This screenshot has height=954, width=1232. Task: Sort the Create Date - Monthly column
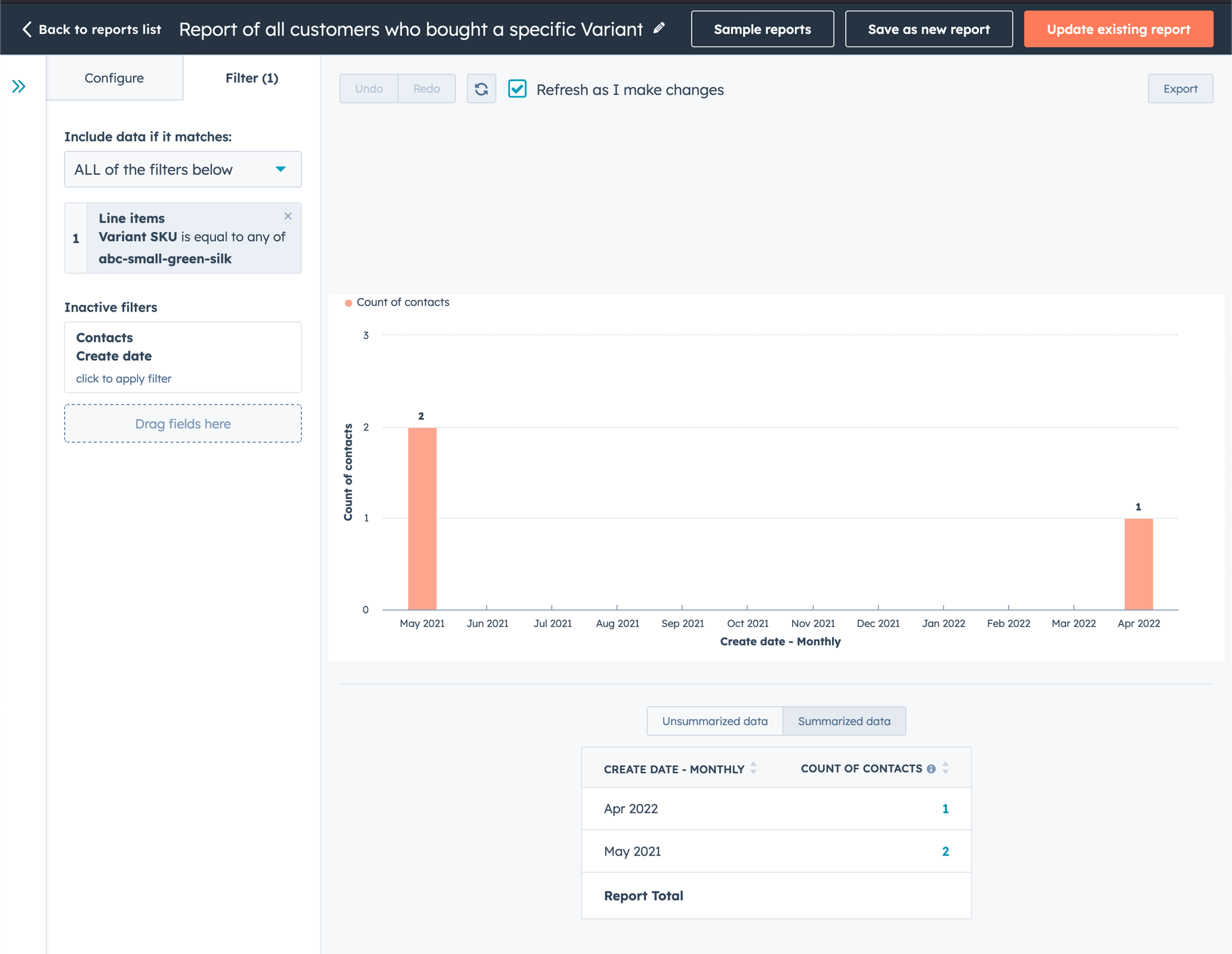(x=753, y=769)
